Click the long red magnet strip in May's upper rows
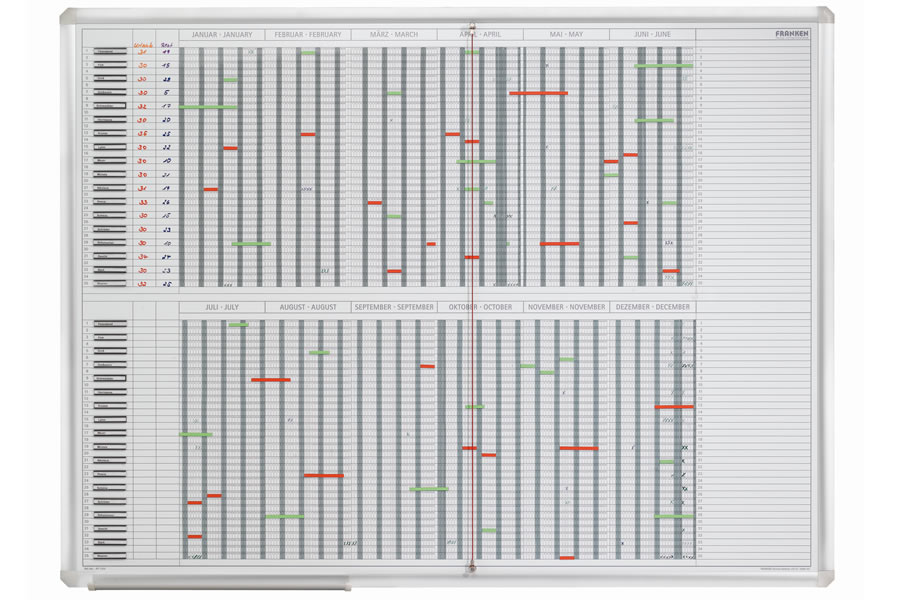Screen dimensions: 900x600 538,93
